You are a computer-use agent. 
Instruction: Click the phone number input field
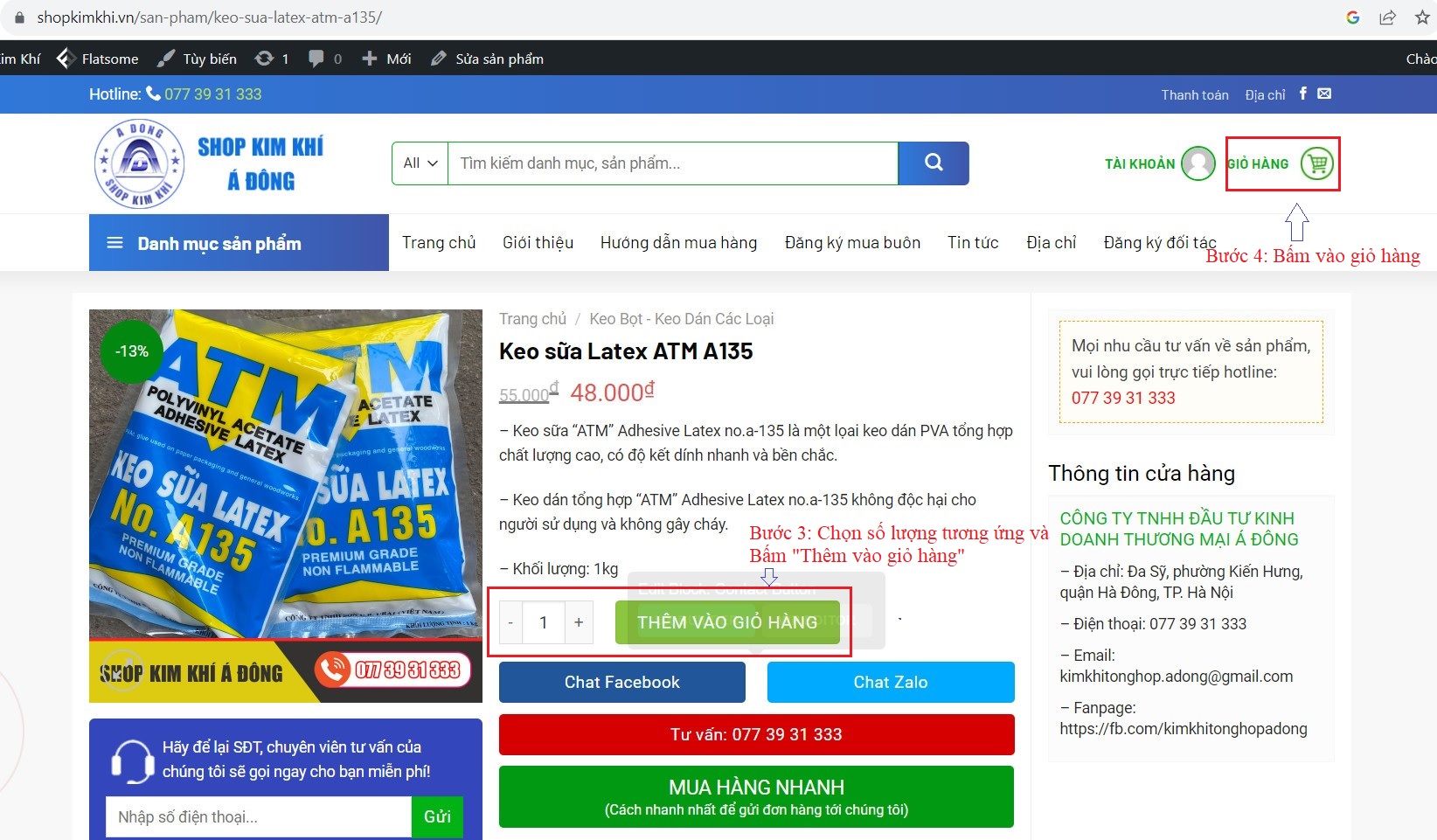tap(259, 816)
